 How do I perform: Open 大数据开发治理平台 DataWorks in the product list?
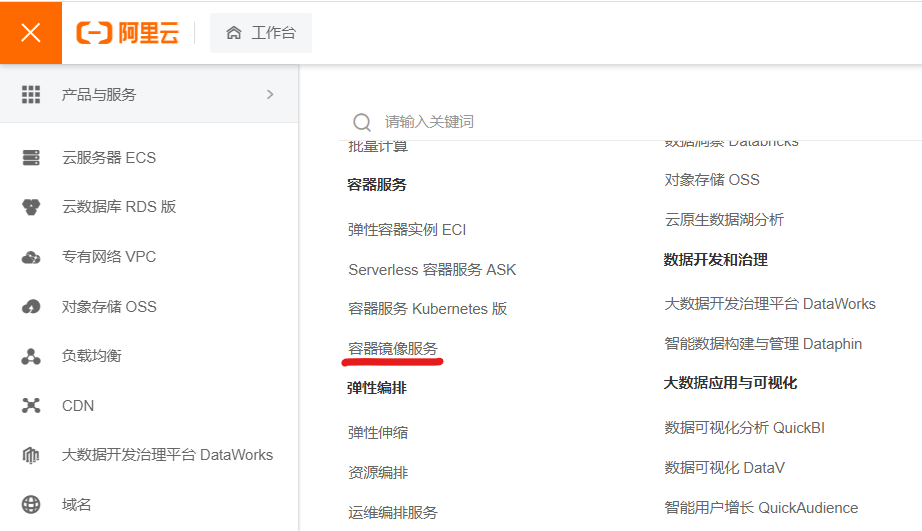[x=770, y=304]
